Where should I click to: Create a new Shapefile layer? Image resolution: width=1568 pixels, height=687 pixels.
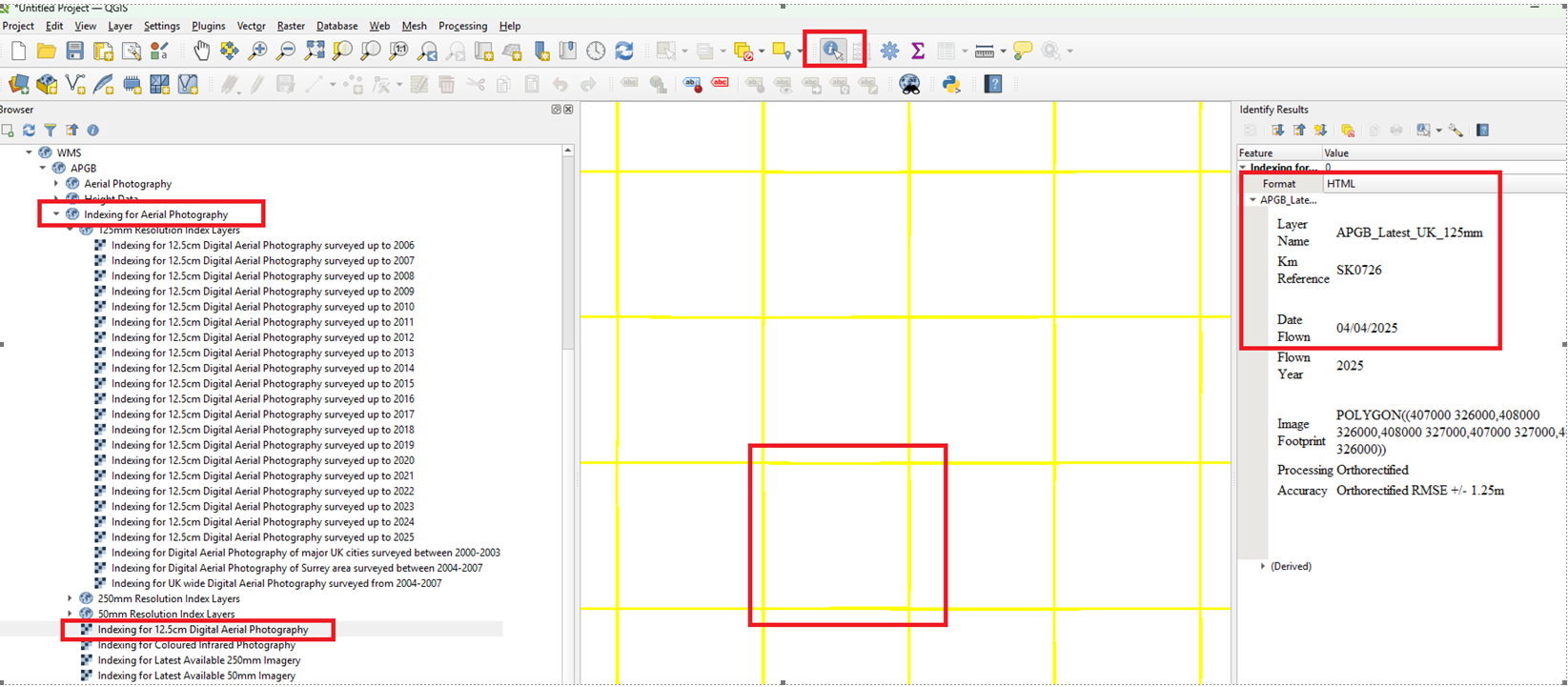tap(75, 85)
